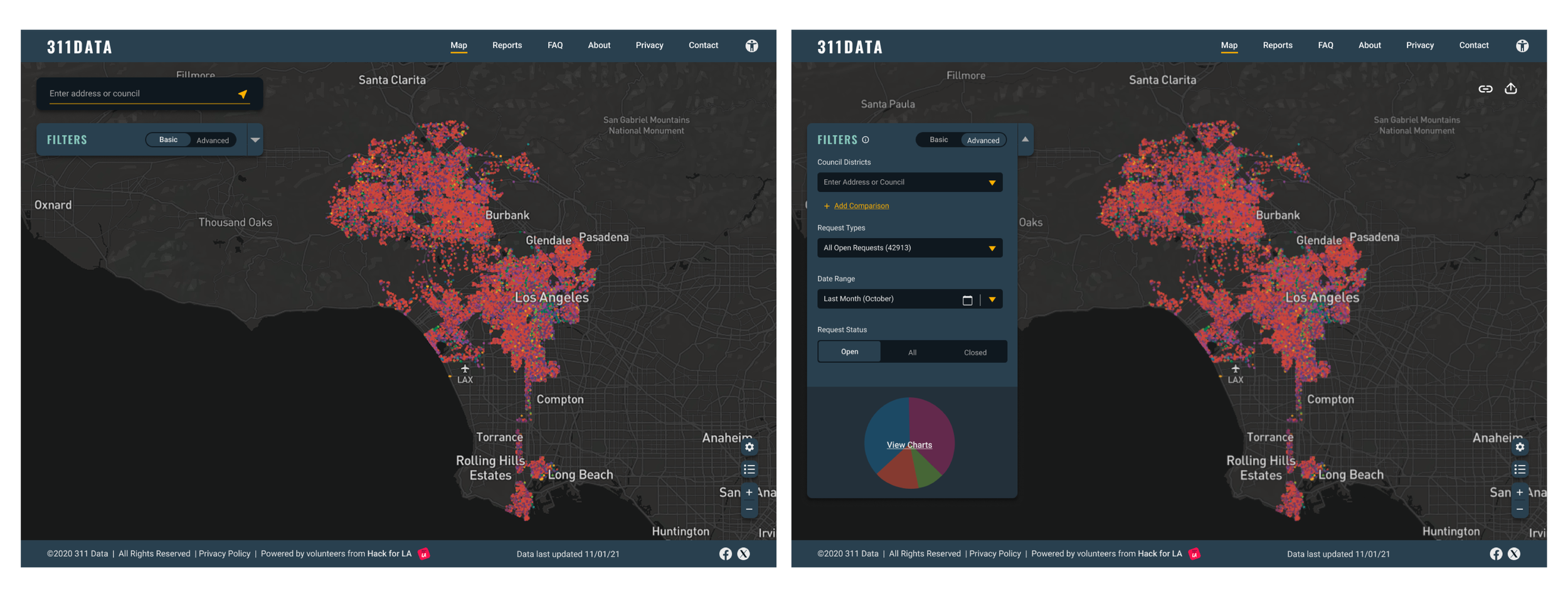The image size is (1568, 595).
Task: Open All Open Requests (42913) selector
Action: pos(909,248)
